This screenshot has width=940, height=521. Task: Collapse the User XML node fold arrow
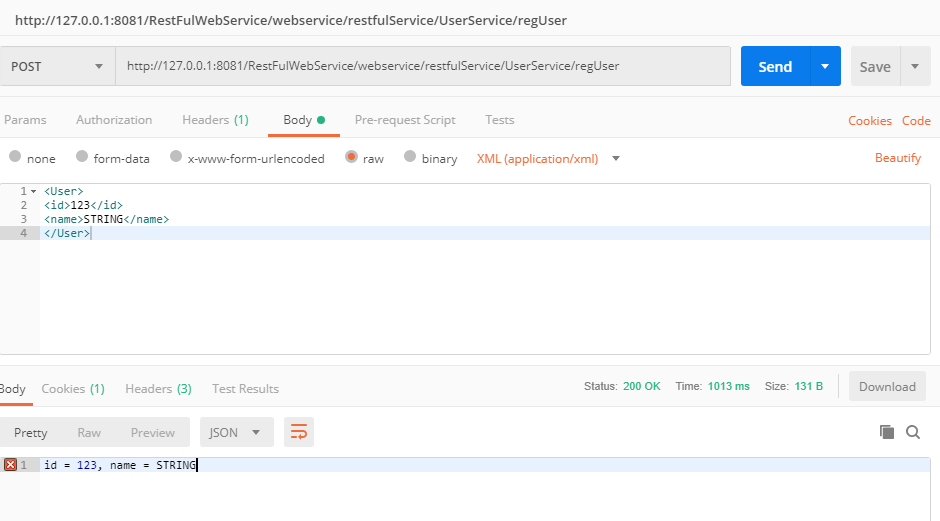click(x=34, y=191)
